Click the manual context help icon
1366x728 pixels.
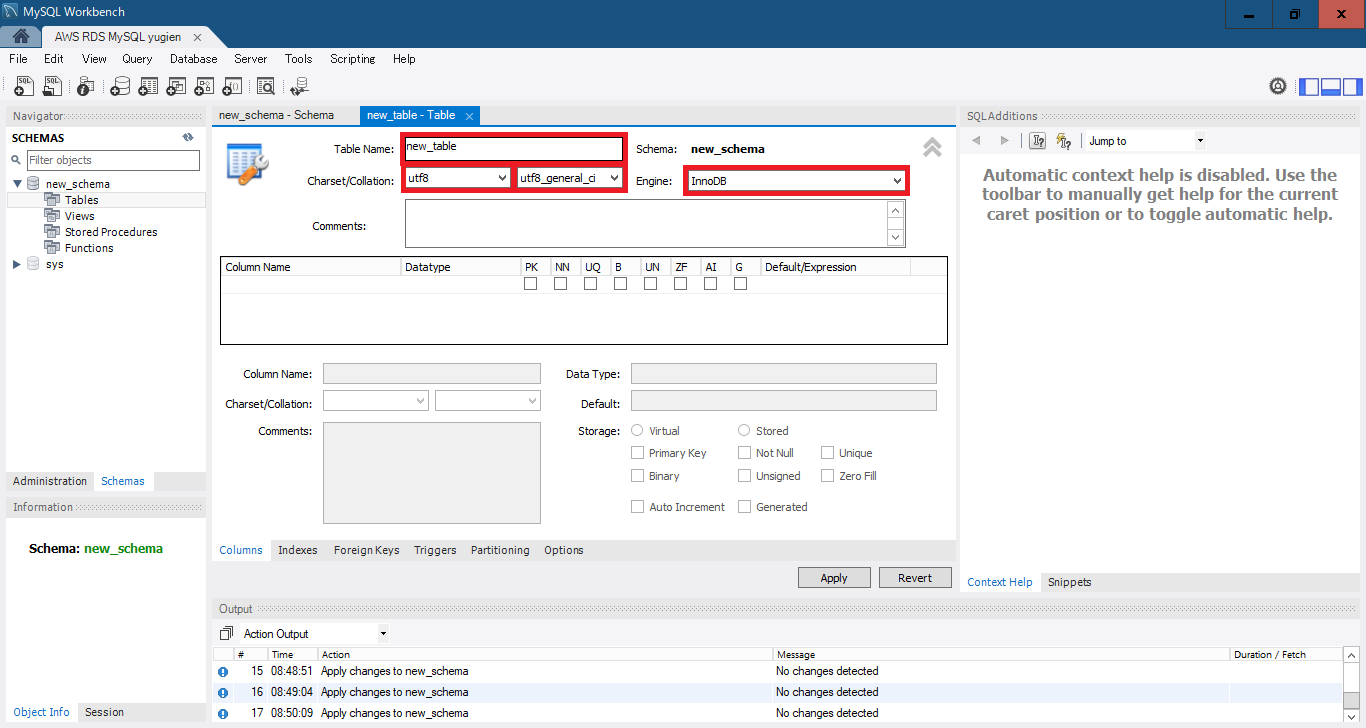pos(1038,141)
